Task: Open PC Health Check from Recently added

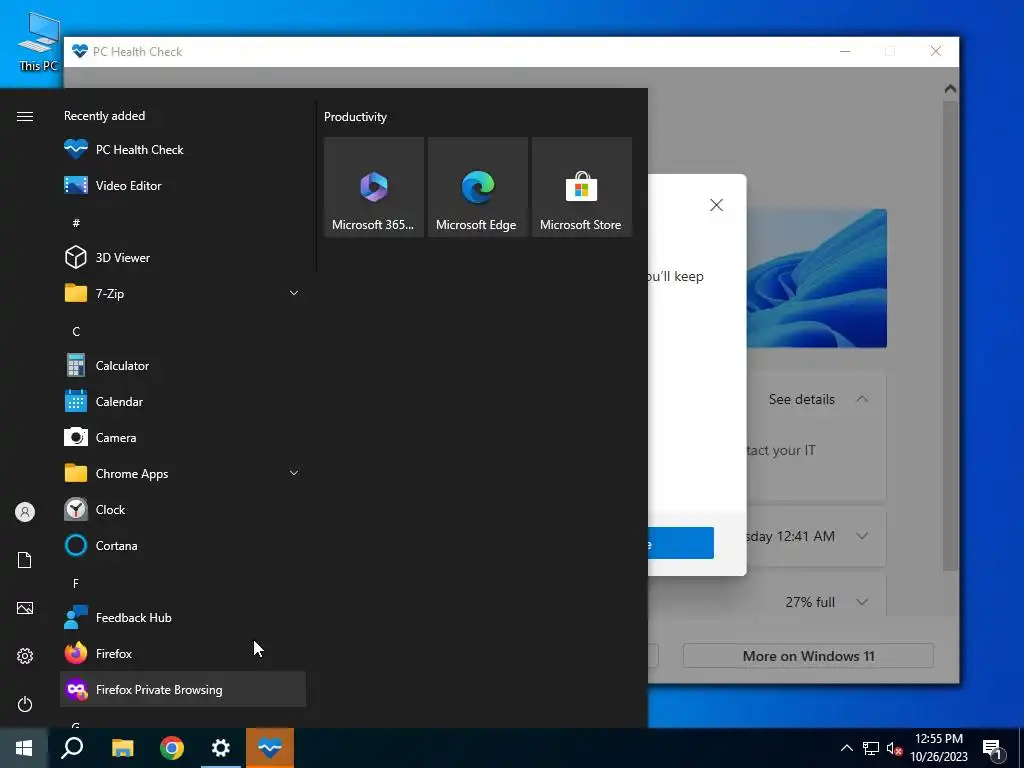Action: 183,150
